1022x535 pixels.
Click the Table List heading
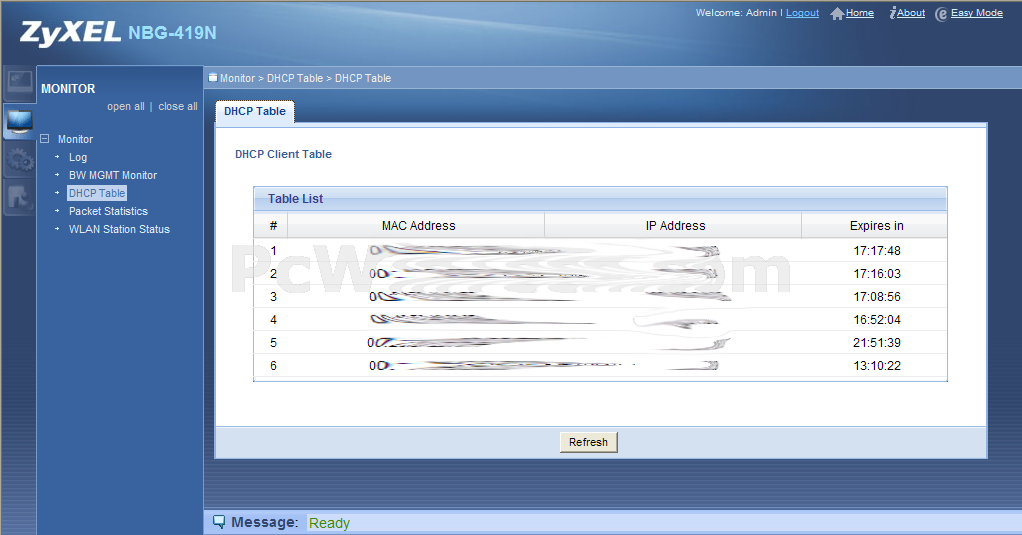(295, 199)
